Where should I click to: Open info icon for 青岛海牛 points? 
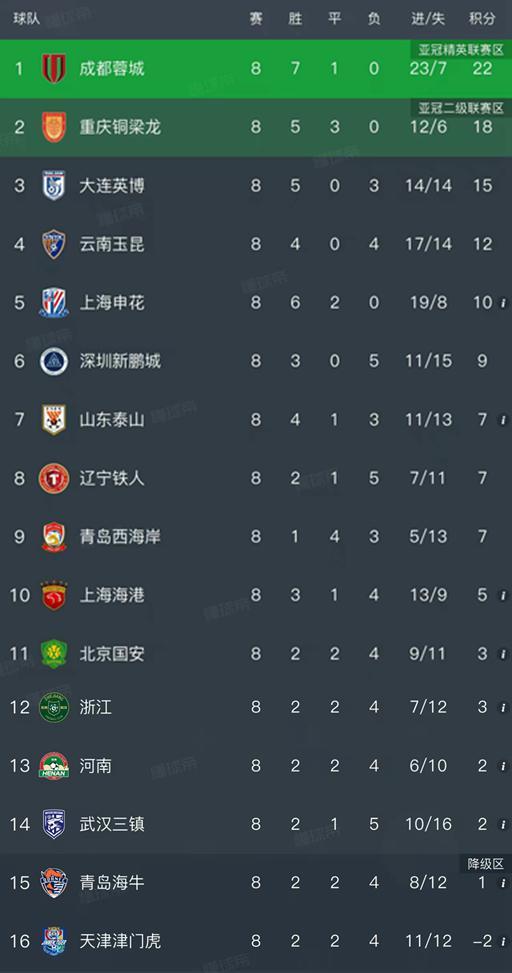[503, 883]
